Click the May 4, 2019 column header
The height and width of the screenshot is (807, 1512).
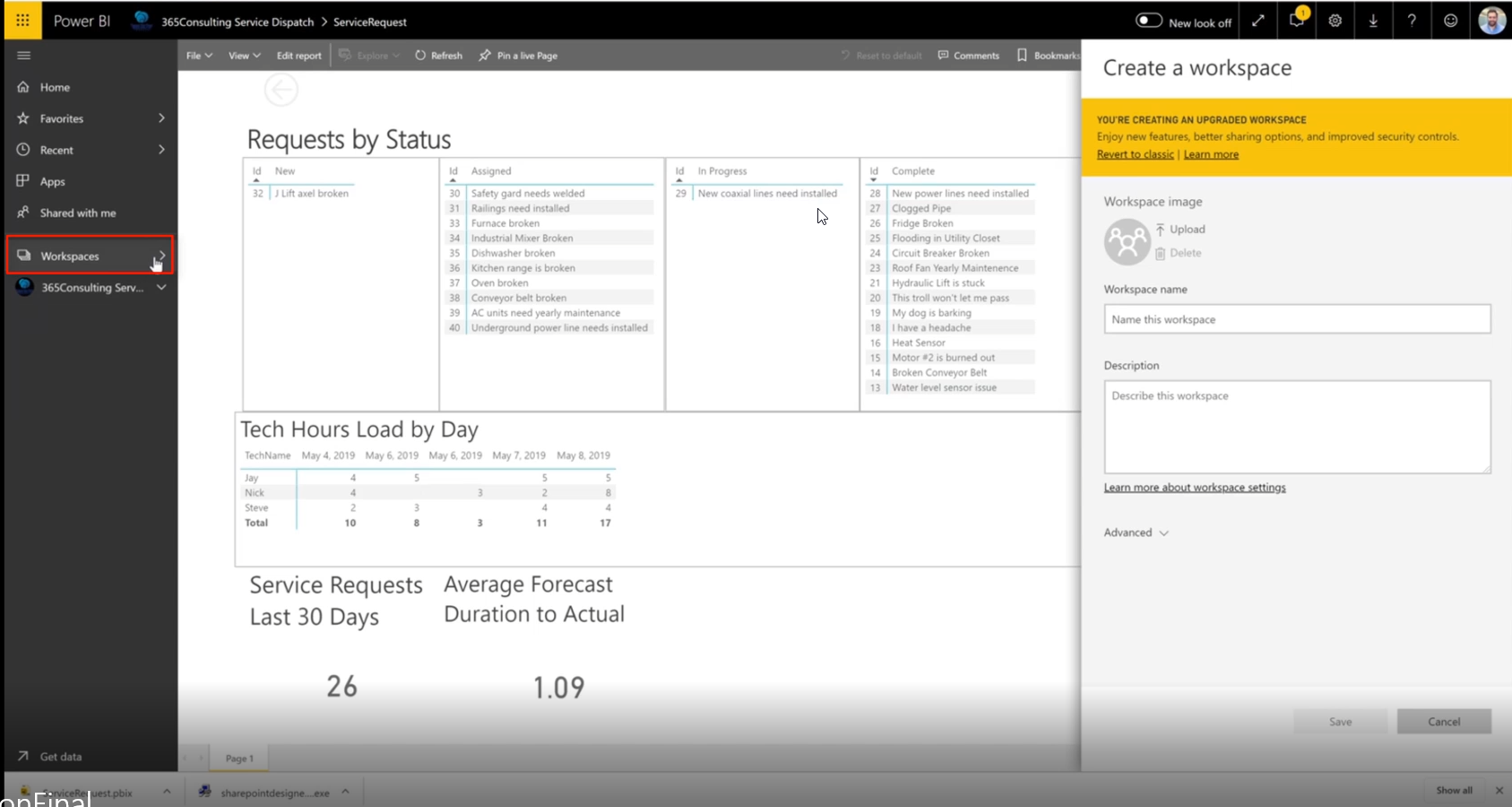point(328,456)
